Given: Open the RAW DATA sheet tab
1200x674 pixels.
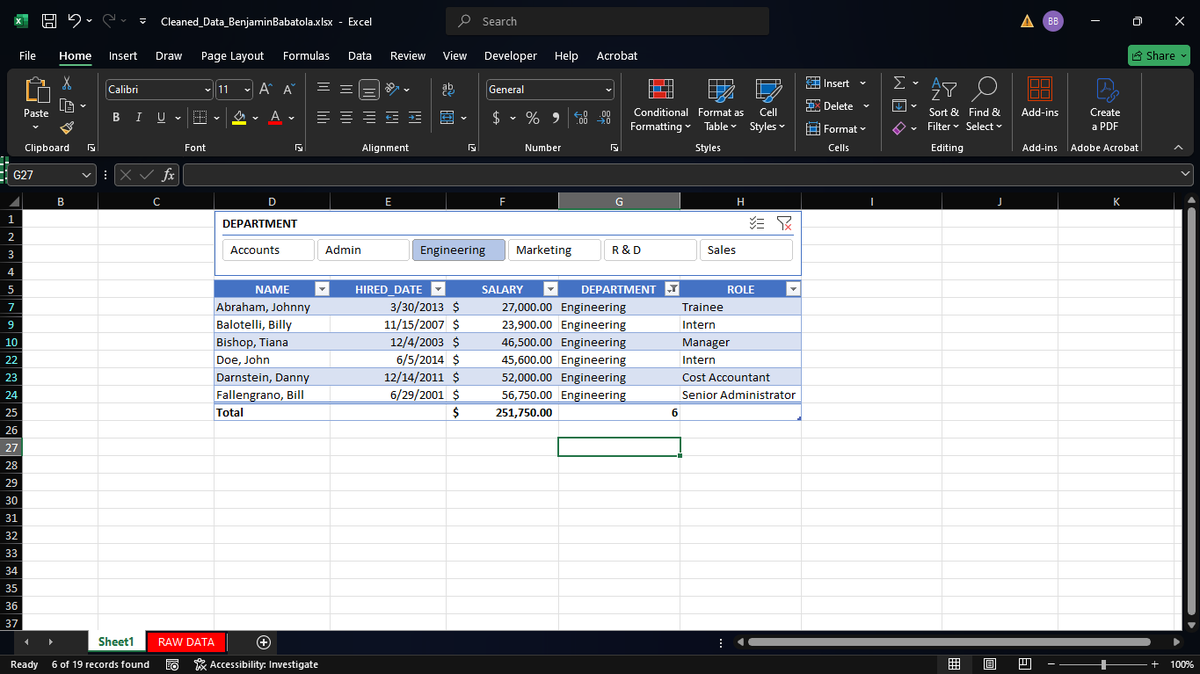Looking at the screenshot, I should click(x=186, y=642).
